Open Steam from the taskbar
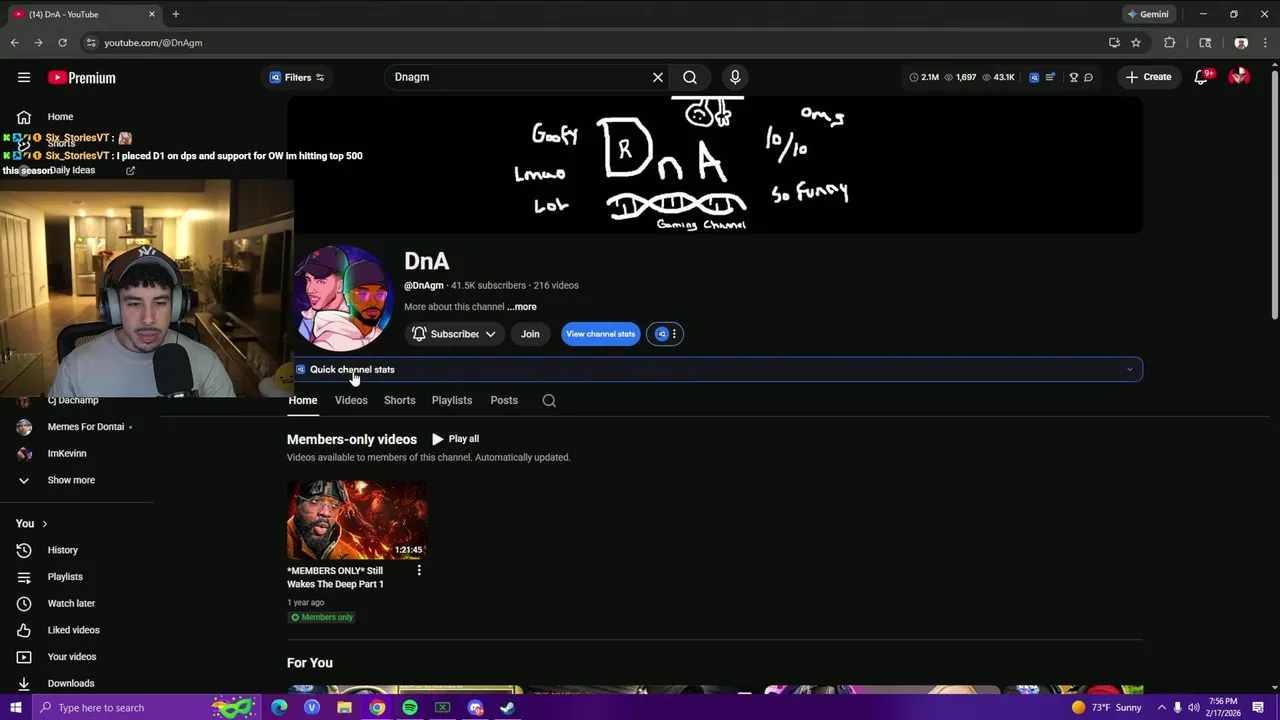This screenshot has width=1280, height=720. coord(508,708)
